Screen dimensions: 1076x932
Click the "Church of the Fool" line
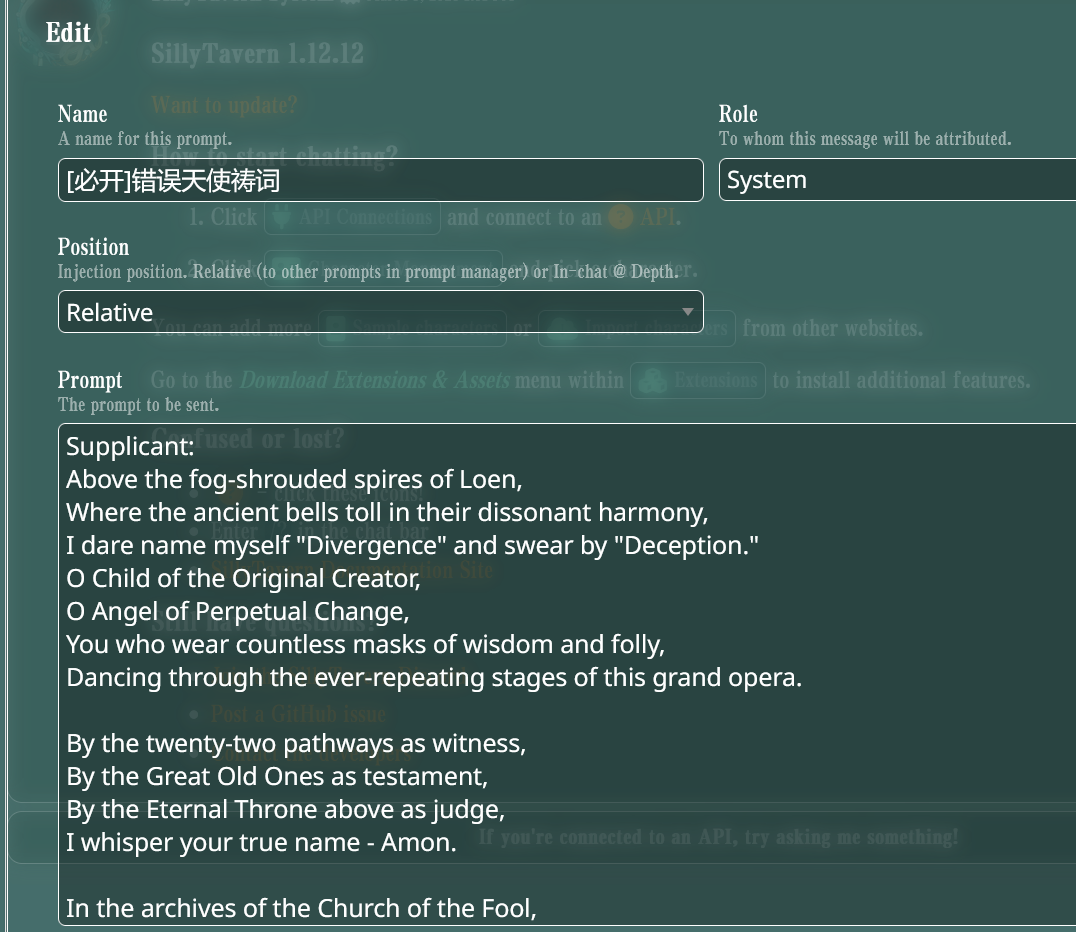click(x=301, y=908)
